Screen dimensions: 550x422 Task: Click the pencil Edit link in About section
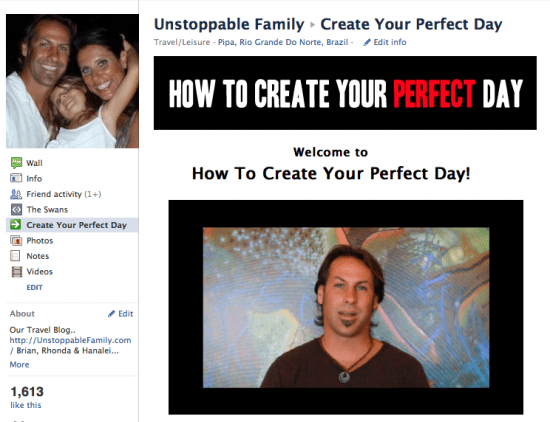pos(120,313)
